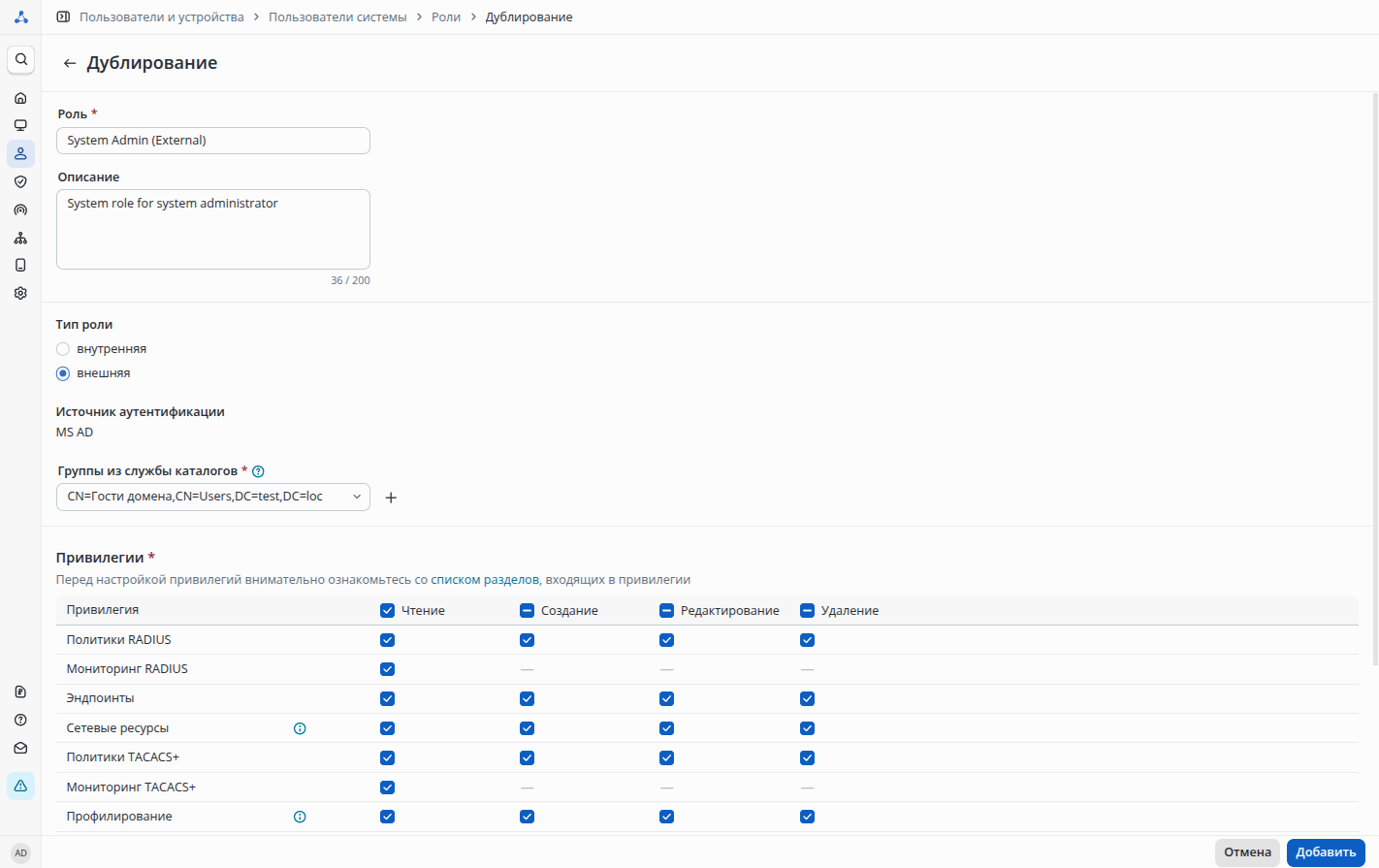Open the settings gear icon in sidebar

[20, 293]
